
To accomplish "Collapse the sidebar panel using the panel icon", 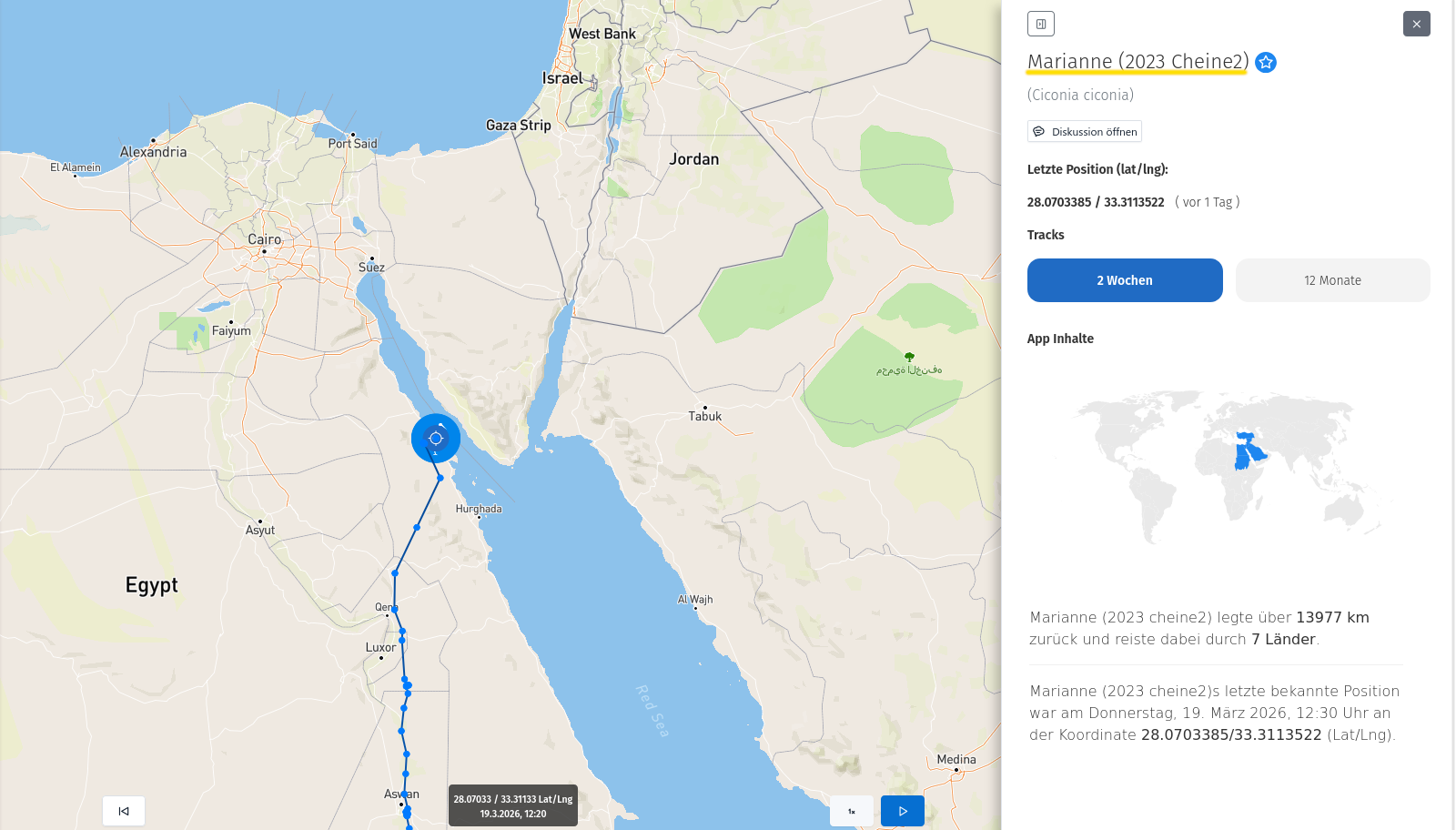I will [x=1040, y=24].
